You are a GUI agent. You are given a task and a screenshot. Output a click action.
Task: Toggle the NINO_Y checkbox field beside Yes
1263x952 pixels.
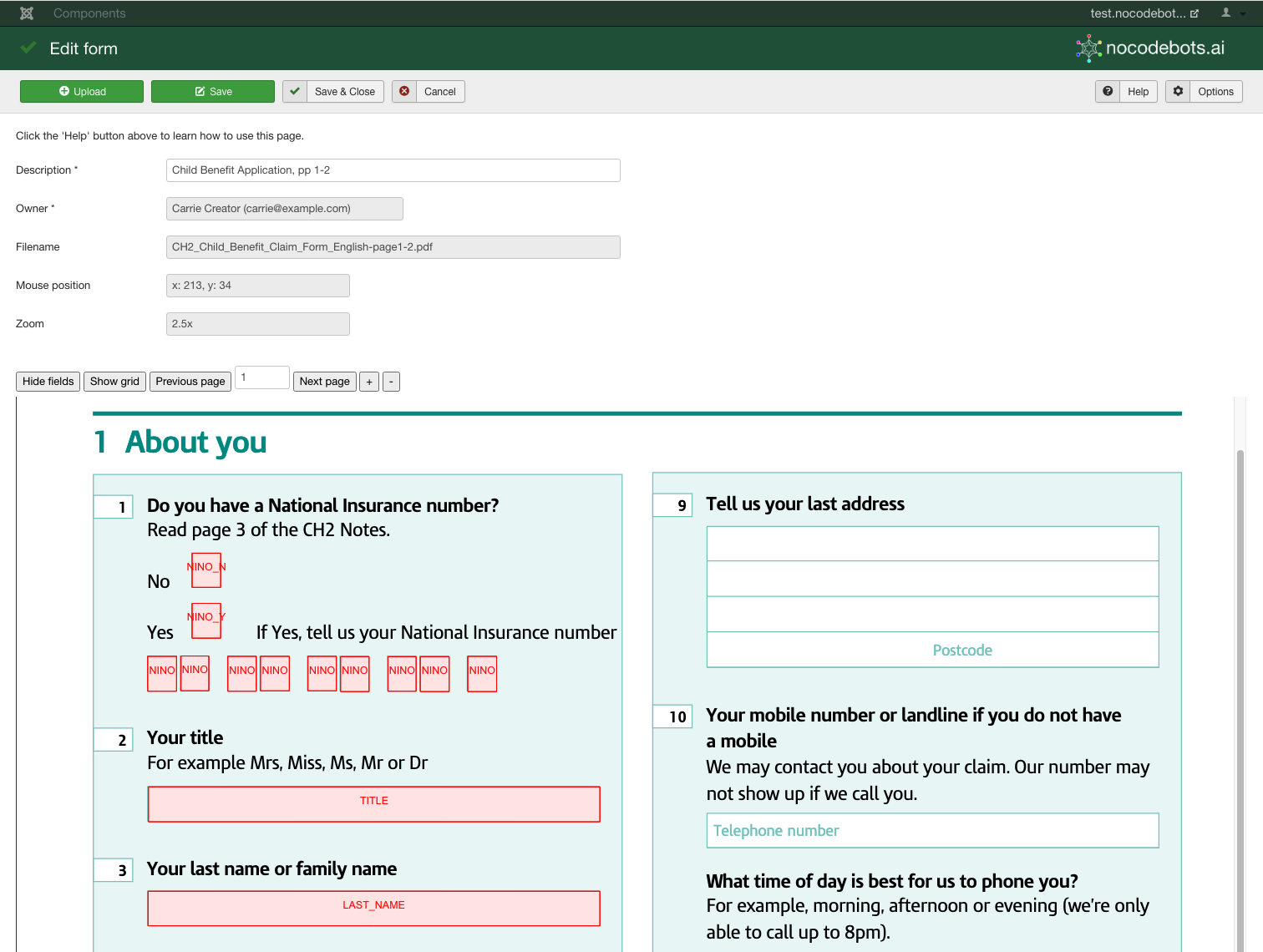tap(206, 620)
